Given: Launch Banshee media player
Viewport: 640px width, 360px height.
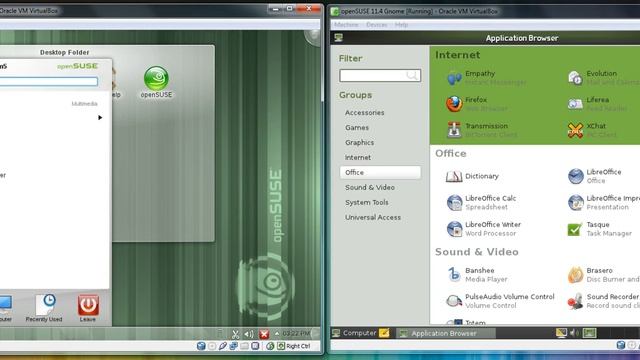Looking at the screenshot, I should (x=477, y=275).
